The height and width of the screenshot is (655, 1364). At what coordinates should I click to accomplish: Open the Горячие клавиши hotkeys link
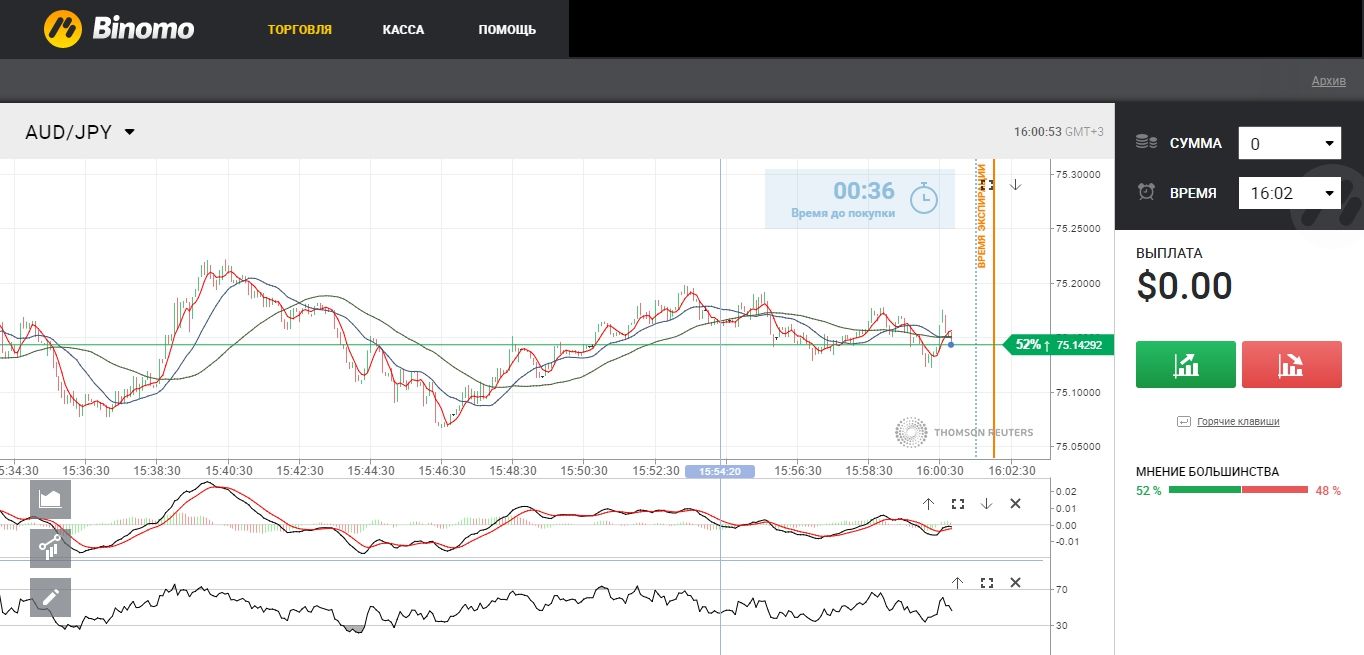click(x=1238, y=422)
